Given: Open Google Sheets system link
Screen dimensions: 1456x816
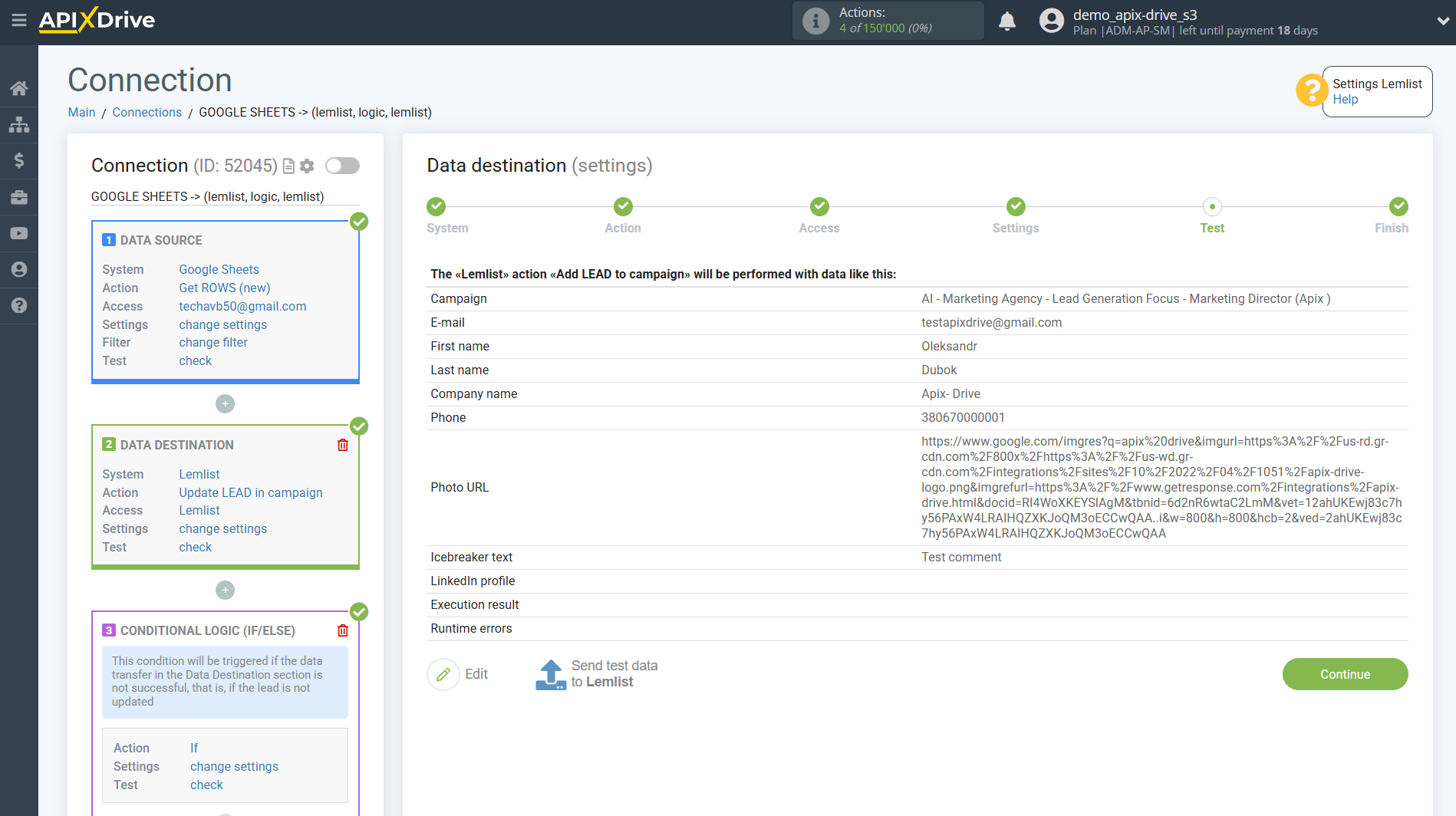Looking at the screenshot, I should pos(219,269).
